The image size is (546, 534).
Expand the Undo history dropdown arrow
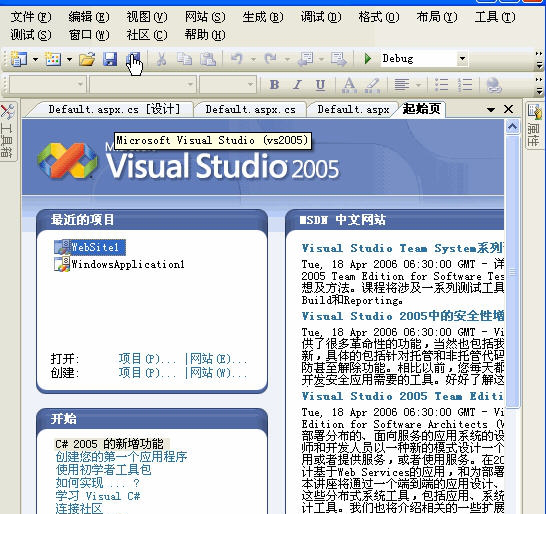pos(253,59)
